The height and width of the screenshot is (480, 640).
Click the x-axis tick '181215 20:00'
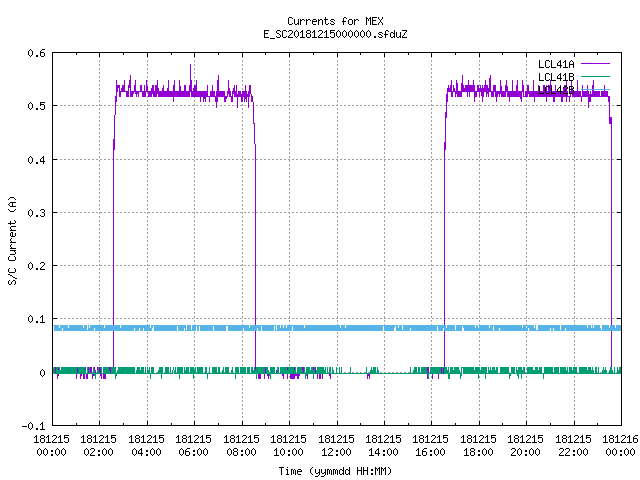point(526,446)
